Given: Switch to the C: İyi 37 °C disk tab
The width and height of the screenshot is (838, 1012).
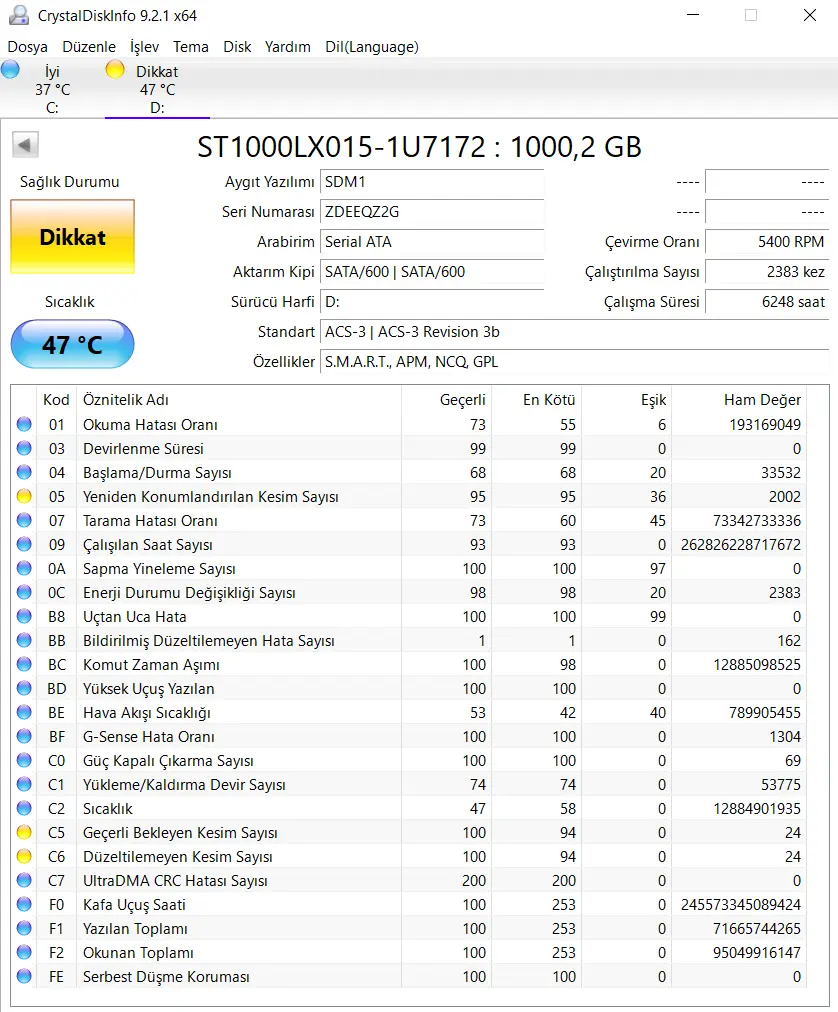Looking at the screenshot, I should click(x=52, y=89).
